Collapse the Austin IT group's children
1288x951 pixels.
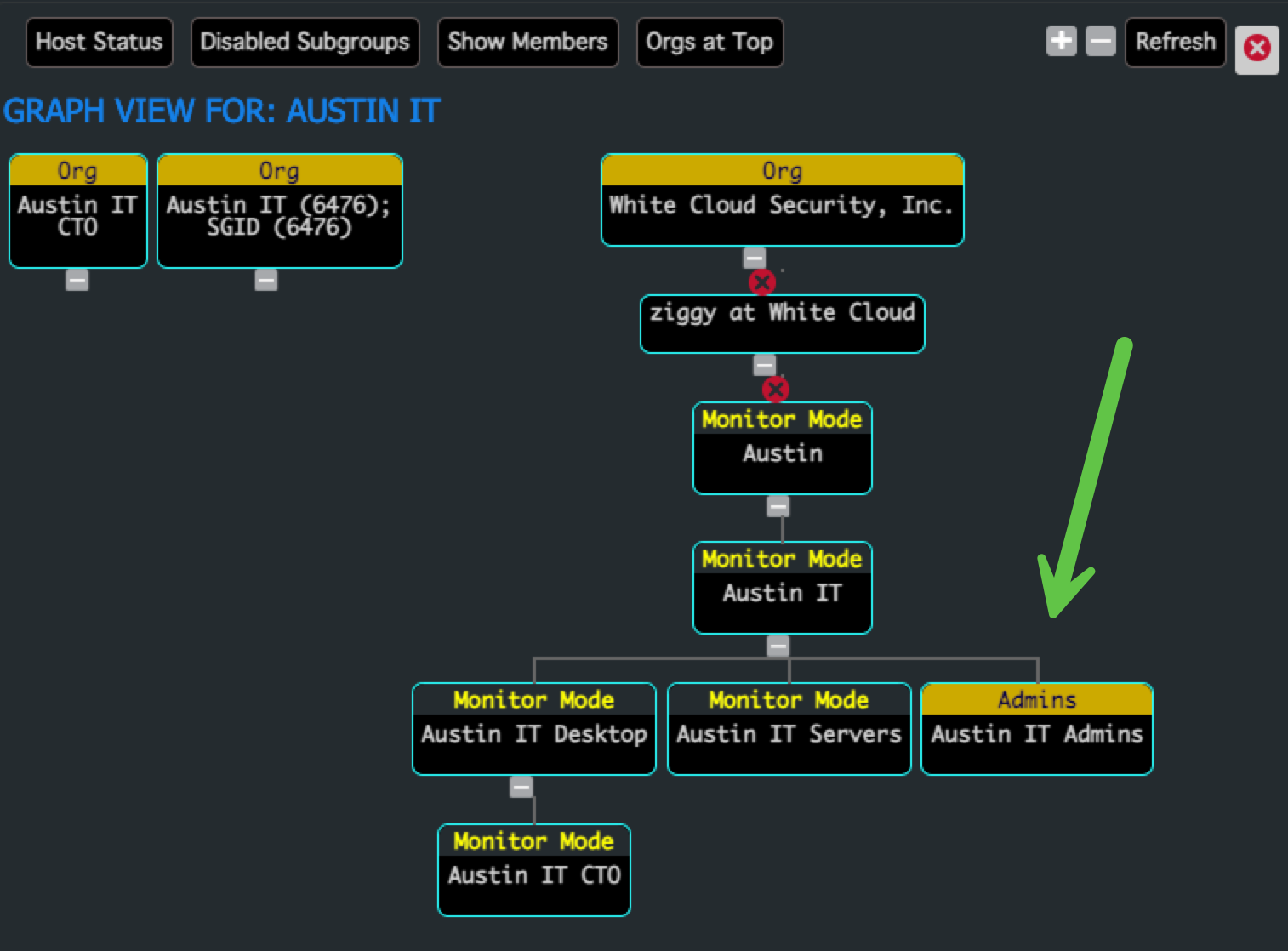(778, 646)
